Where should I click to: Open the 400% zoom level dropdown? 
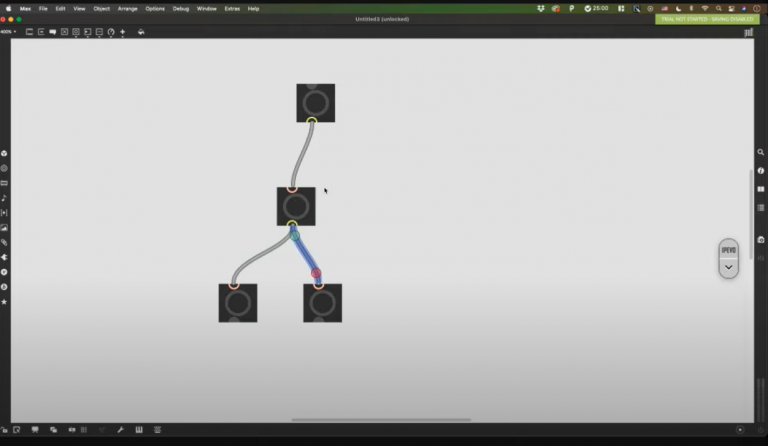(8, 32)
